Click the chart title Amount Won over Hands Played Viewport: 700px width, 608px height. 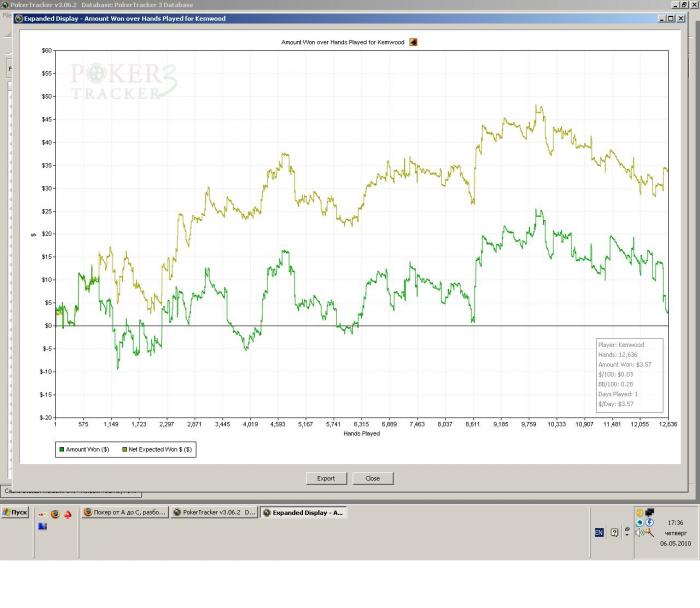pyautogui.click(x=342, y=42)
